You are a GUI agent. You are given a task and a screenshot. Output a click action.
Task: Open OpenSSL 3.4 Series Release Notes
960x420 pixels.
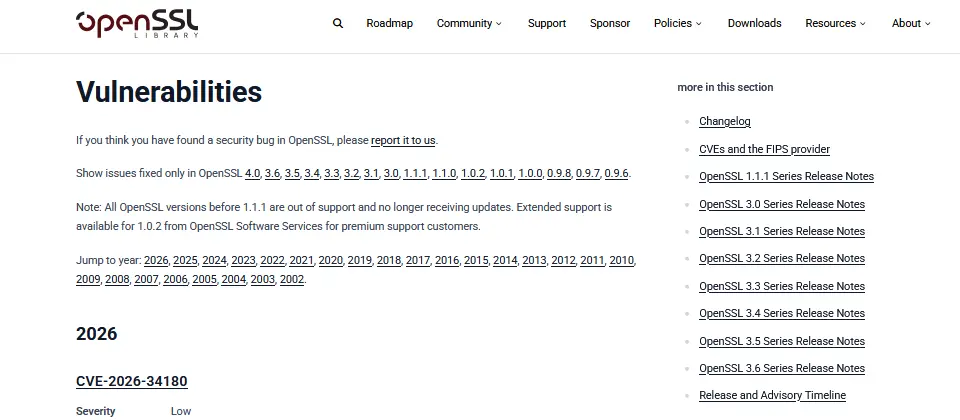click(x=782, y=313)
